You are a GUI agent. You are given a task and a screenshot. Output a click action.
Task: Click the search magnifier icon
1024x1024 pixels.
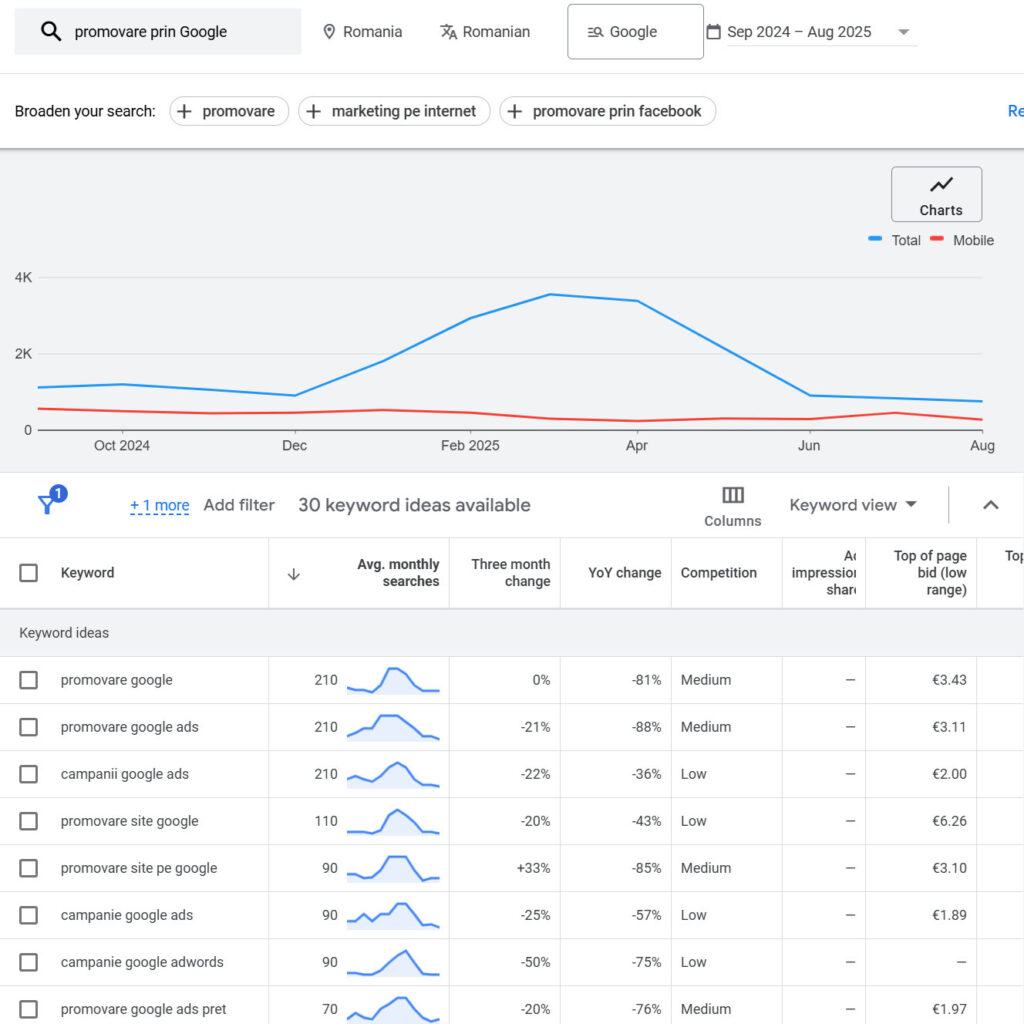51,31
